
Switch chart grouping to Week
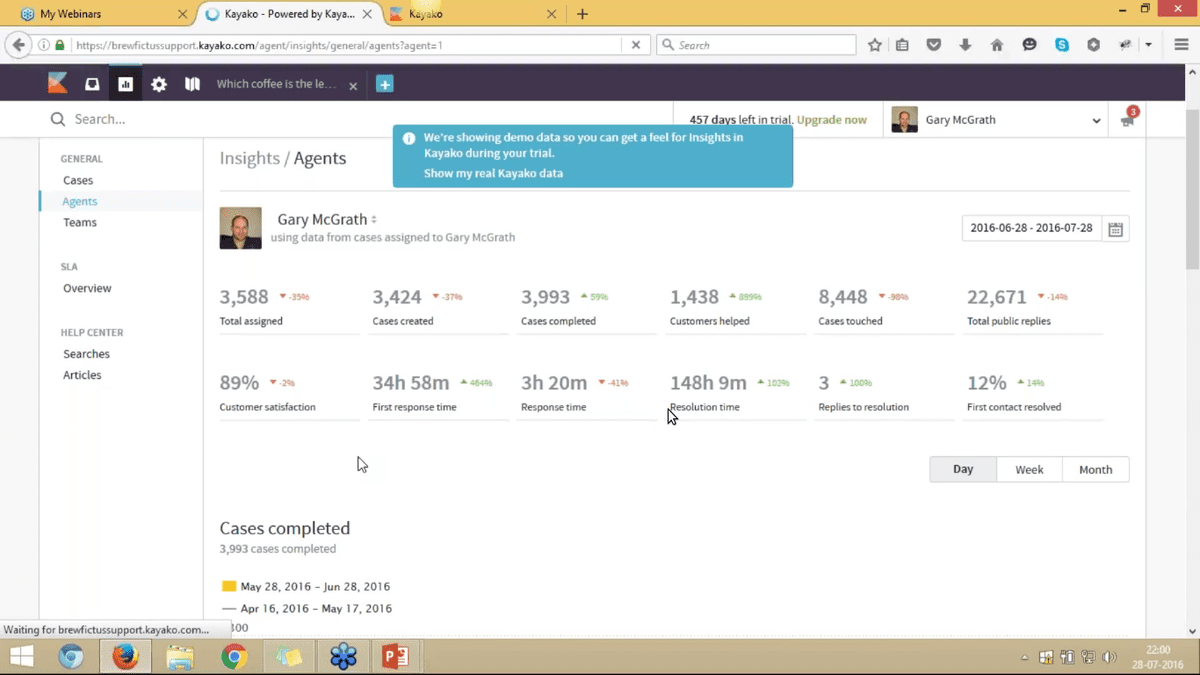point(1029,470)
